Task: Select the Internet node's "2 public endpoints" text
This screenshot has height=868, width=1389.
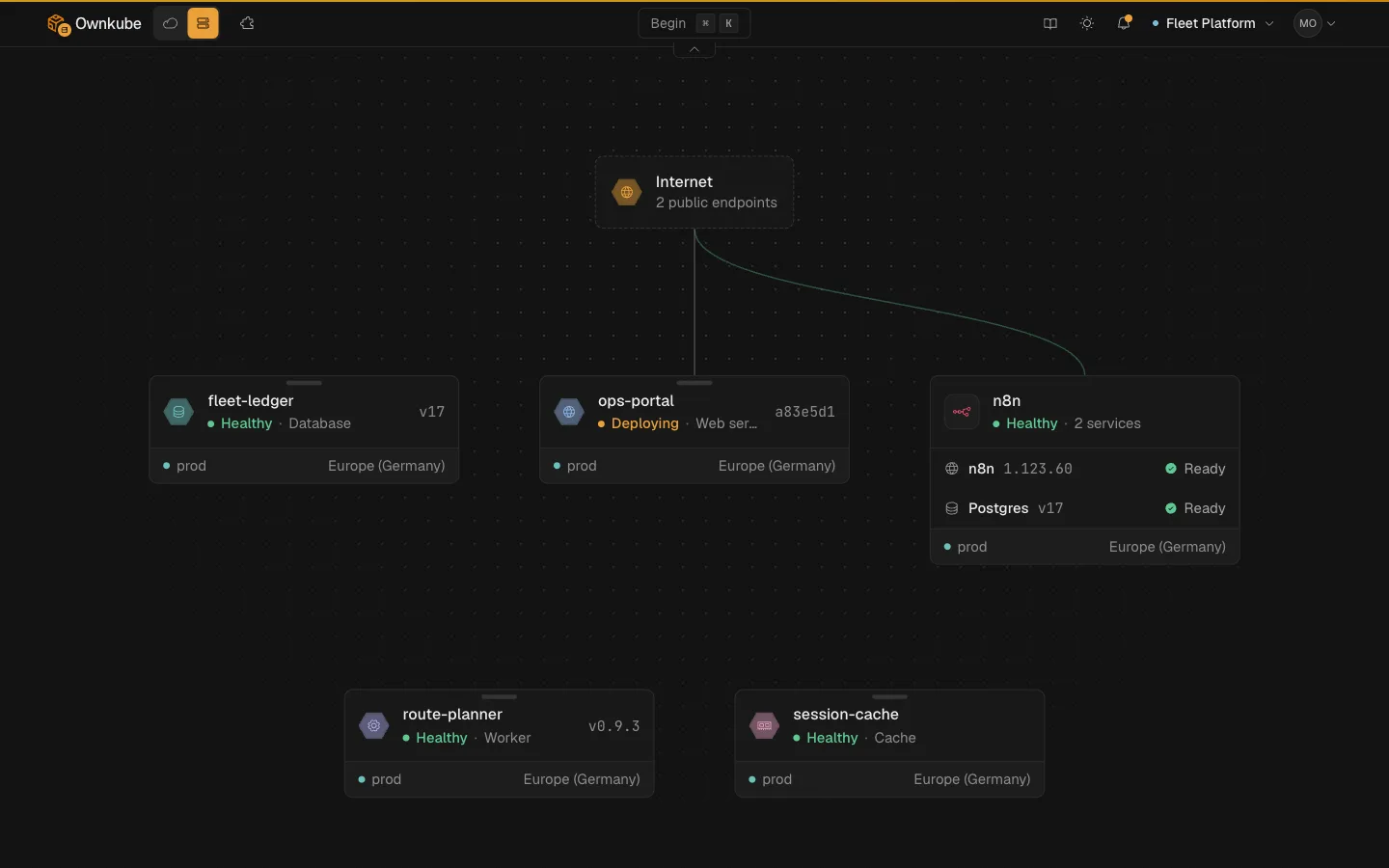Action: pos(716,203)
